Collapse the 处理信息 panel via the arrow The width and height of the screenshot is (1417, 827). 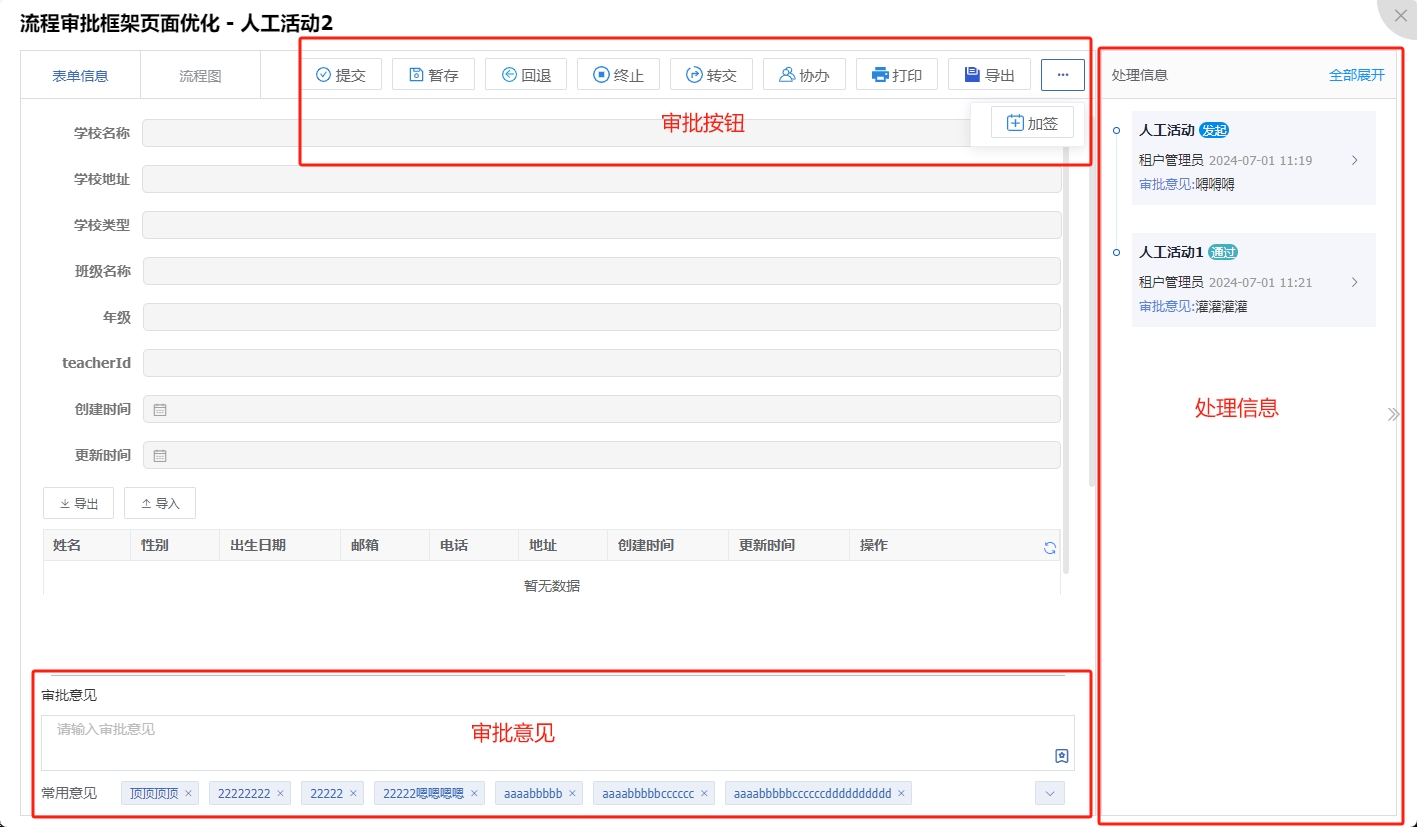click(x=1393, y=413)
